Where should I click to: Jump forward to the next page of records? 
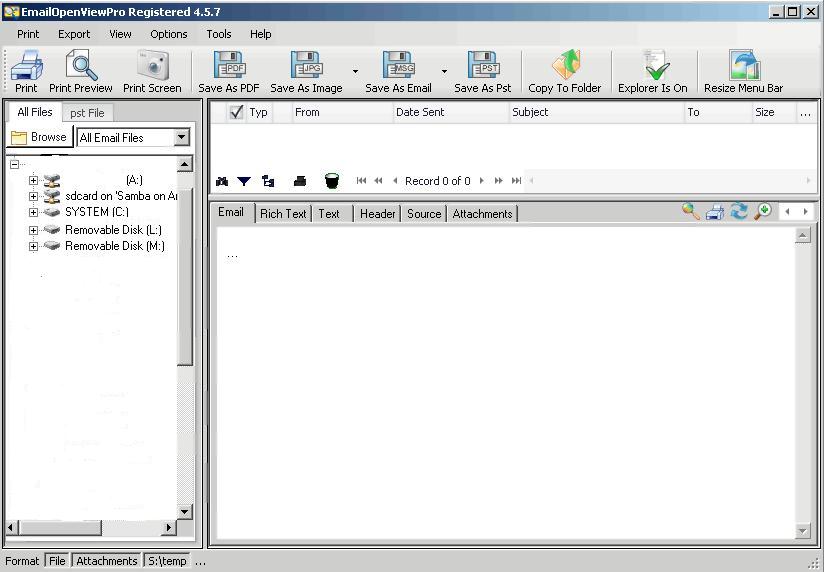[x=499, y=181]
